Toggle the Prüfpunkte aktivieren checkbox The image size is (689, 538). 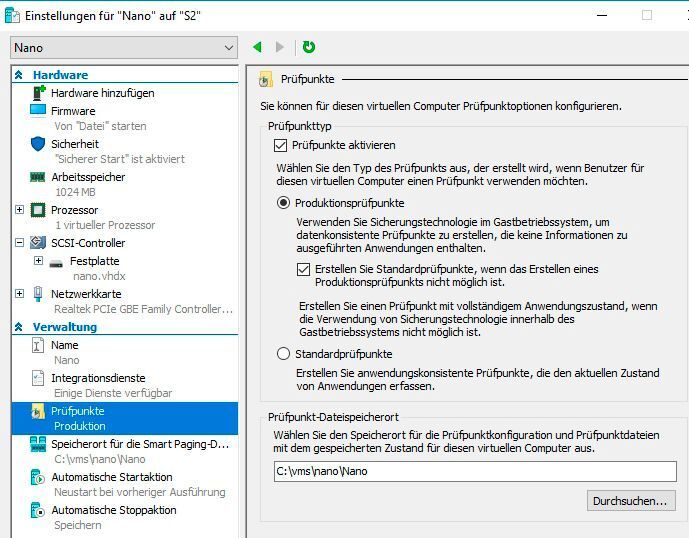coord(280,145)
